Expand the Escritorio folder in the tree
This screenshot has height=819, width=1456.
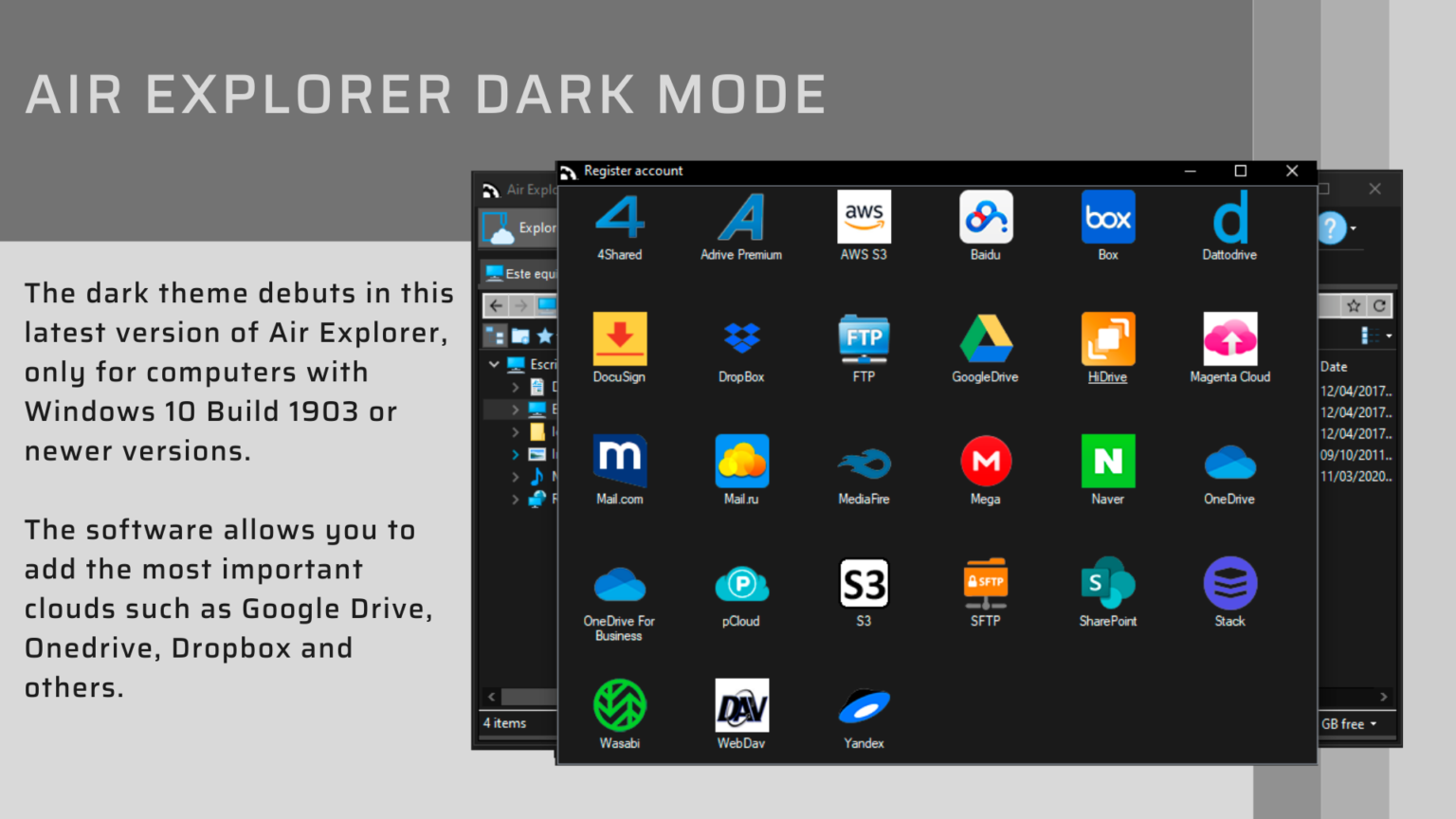click(494, 364)
